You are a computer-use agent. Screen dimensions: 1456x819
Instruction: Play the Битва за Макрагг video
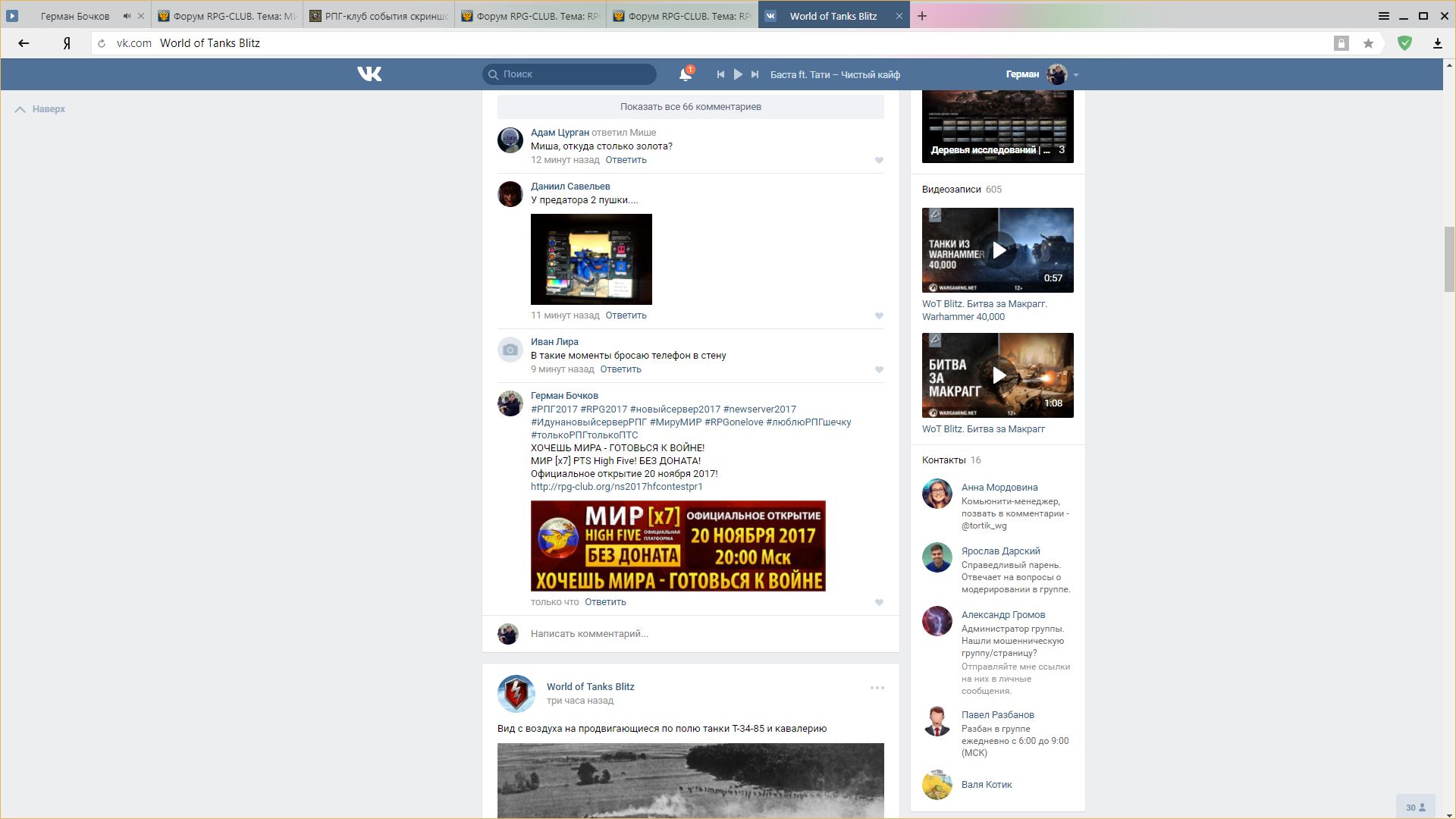pos(998,375)
